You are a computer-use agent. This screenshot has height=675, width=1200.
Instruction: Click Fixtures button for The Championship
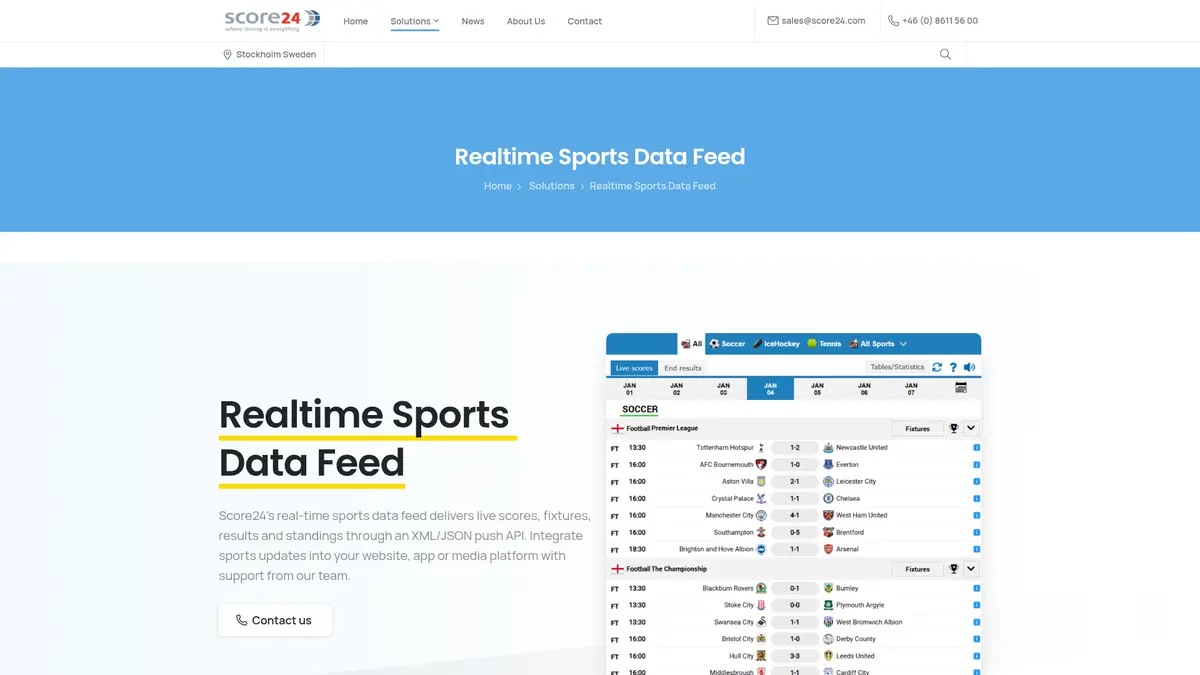pos(917,569)
